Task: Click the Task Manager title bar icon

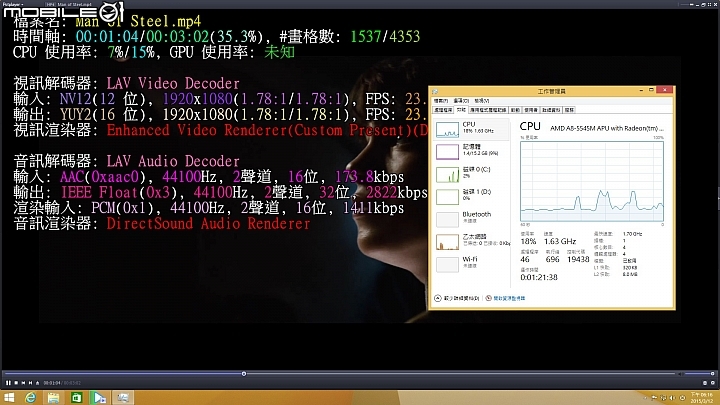Action: click(x=435, y=91)
